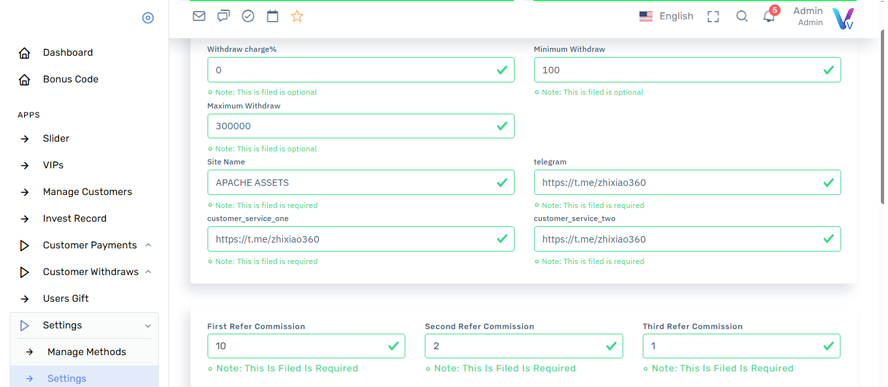Collapse the Settings menu chevron
Image resolution: width=888 pixels, height=387 pixels.
point(148,326)
